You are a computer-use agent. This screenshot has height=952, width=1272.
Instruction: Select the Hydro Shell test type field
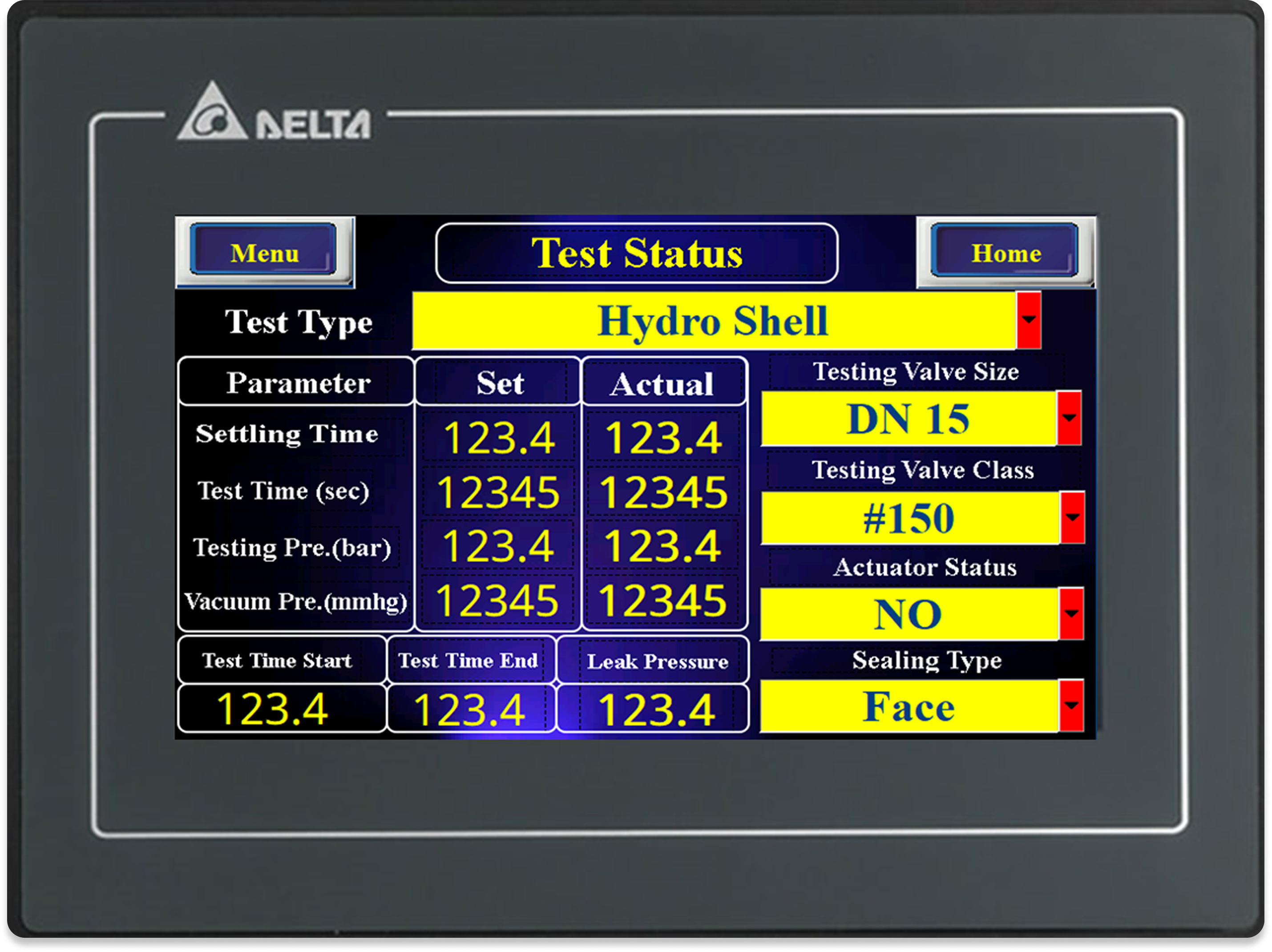click(713, 321)
